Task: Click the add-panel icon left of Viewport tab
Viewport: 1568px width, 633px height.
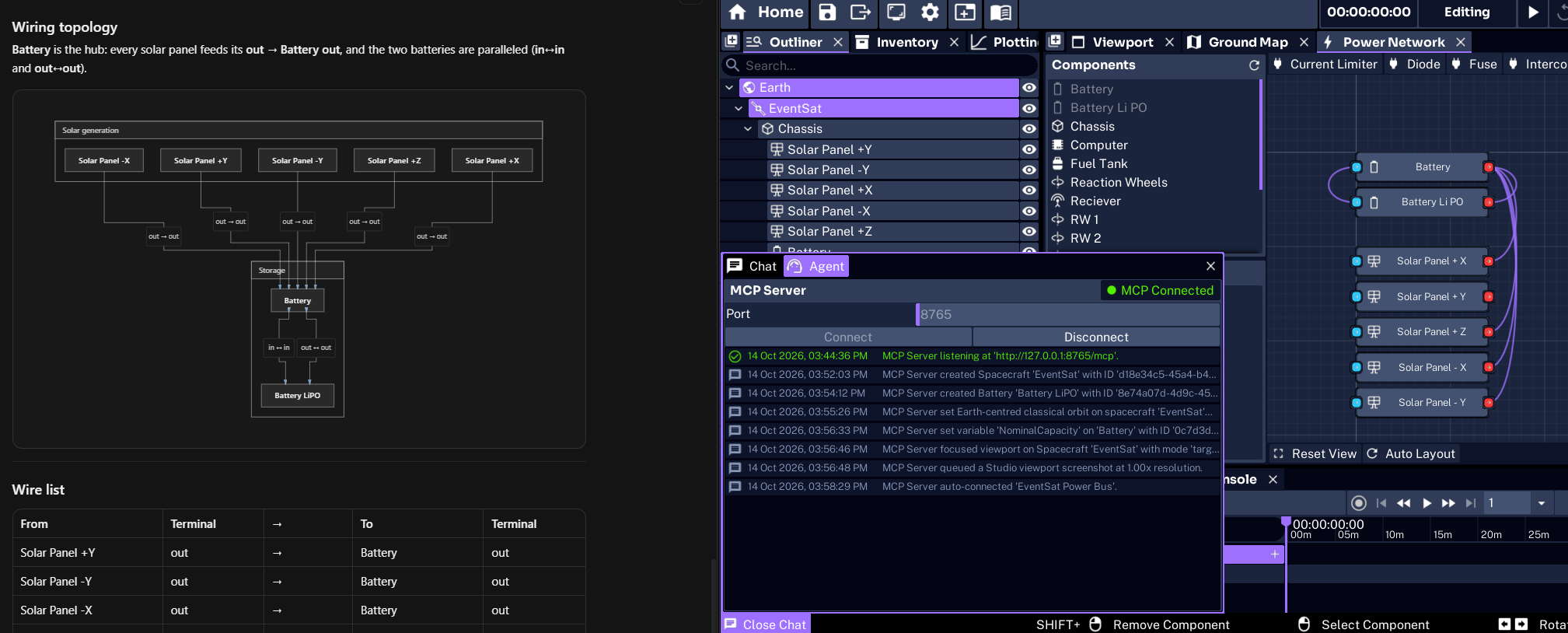Action: click(x=1055, y=41)
